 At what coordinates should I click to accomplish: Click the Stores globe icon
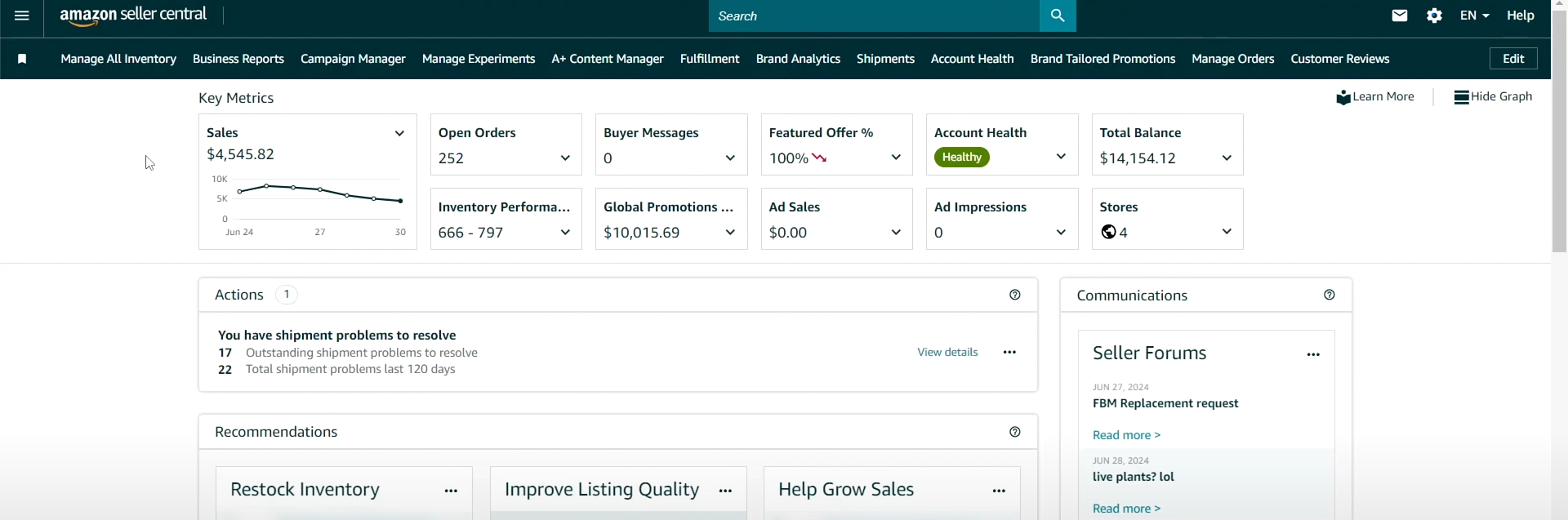tap(1108, 233)
